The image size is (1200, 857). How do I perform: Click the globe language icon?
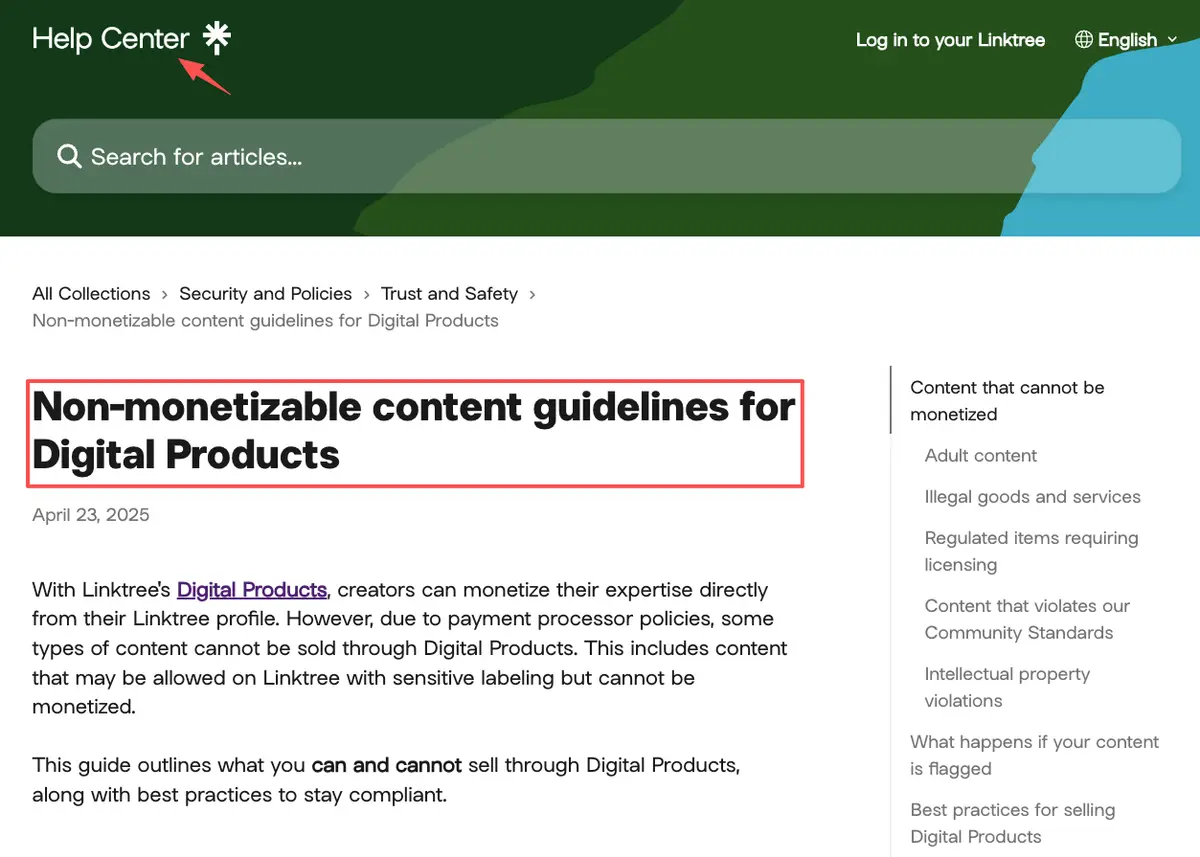pos(1084,40)
